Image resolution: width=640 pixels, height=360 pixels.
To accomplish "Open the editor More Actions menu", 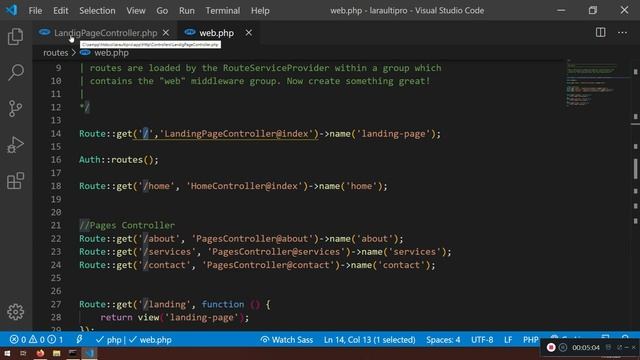I will tap(622, 32).
